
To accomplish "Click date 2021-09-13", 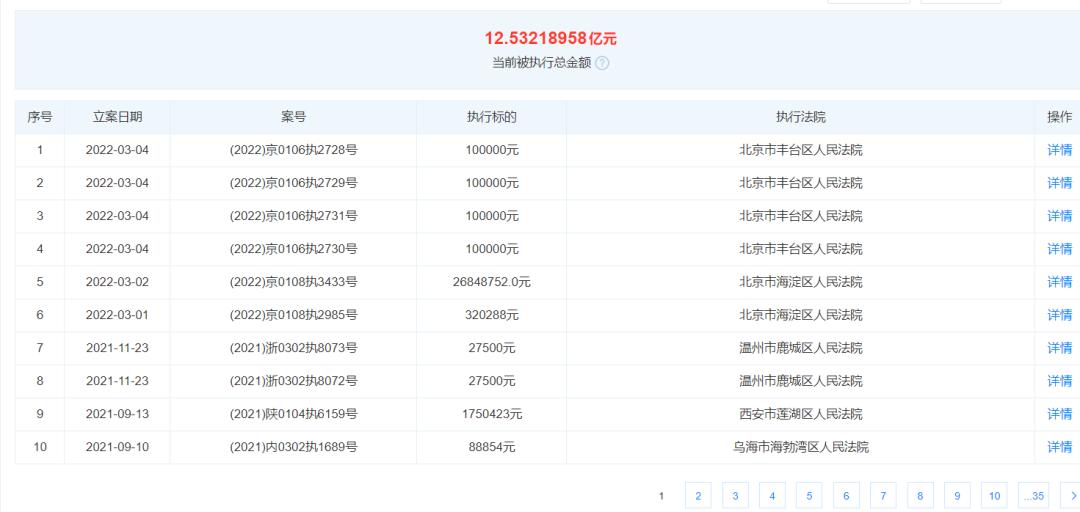I will (x=117, y=414).
